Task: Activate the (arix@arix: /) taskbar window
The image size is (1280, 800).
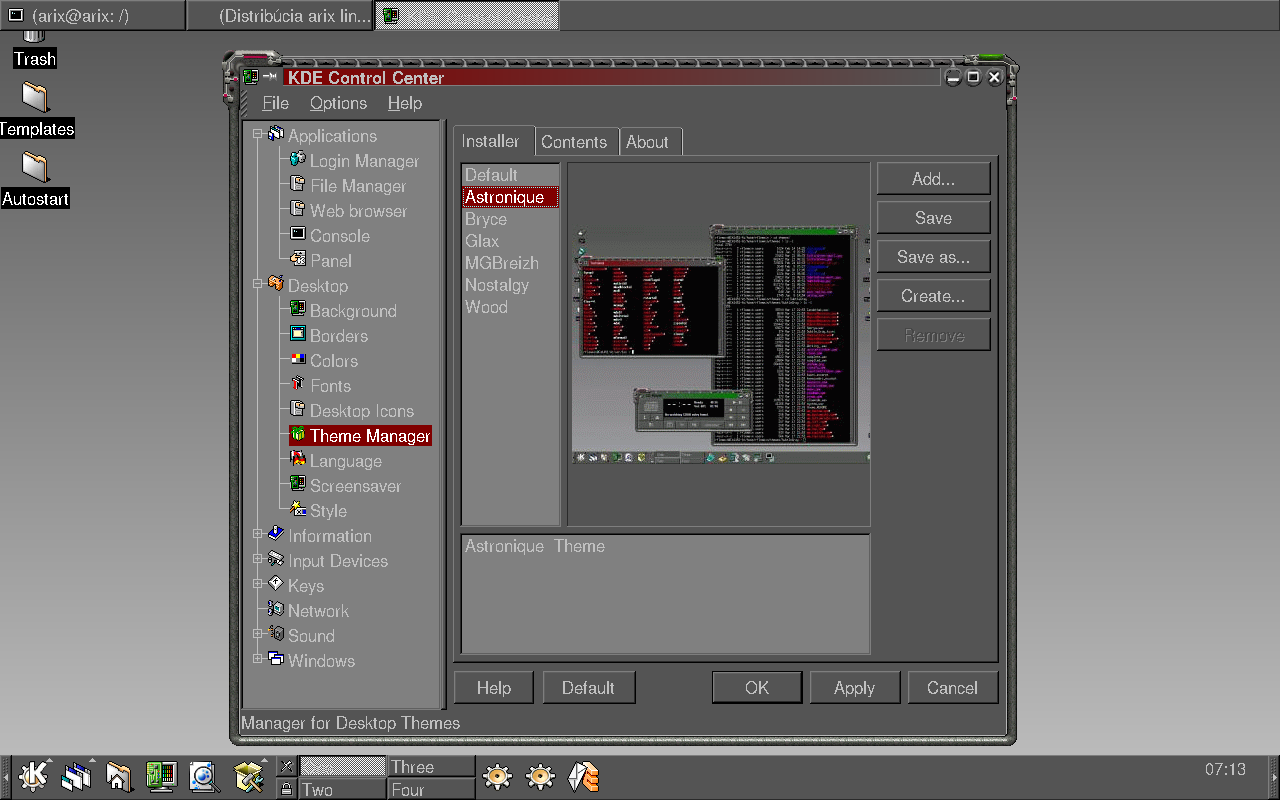Action: tap(93, 16)
